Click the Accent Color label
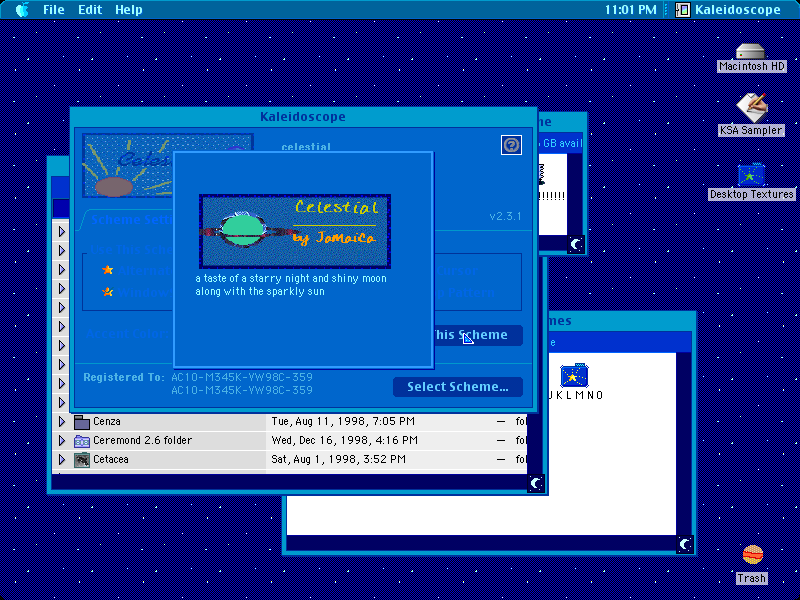Viewport: 800px width, 600px height. 127,334
